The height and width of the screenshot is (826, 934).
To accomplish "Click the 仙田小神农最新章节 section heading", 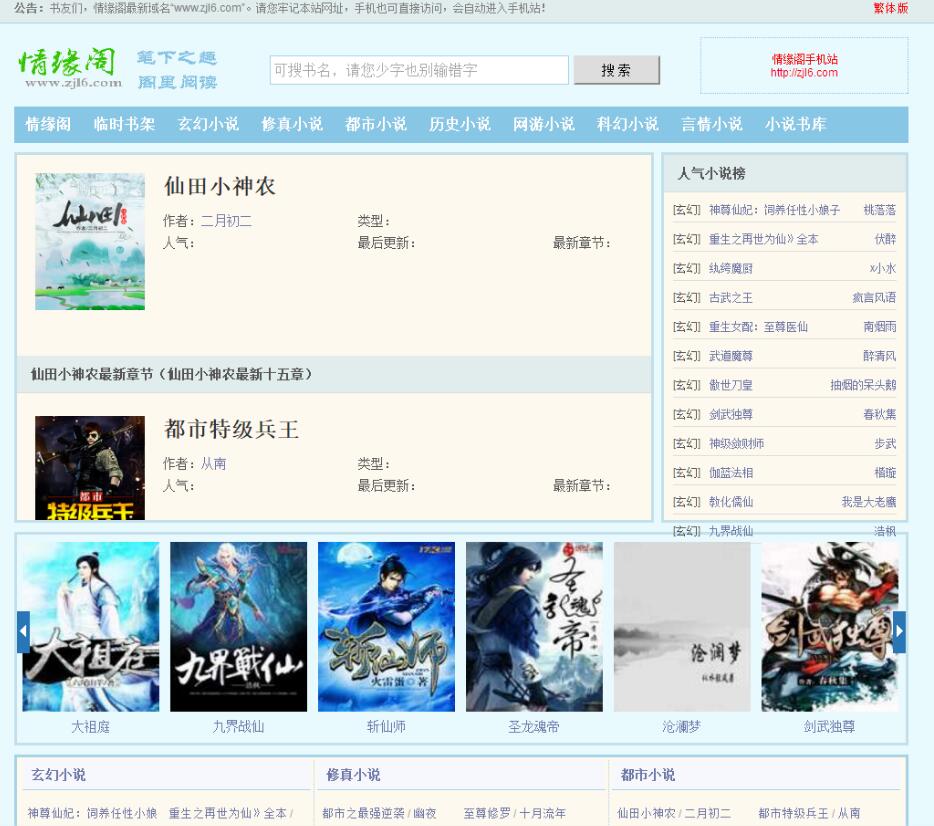I will tap(172, 375).
